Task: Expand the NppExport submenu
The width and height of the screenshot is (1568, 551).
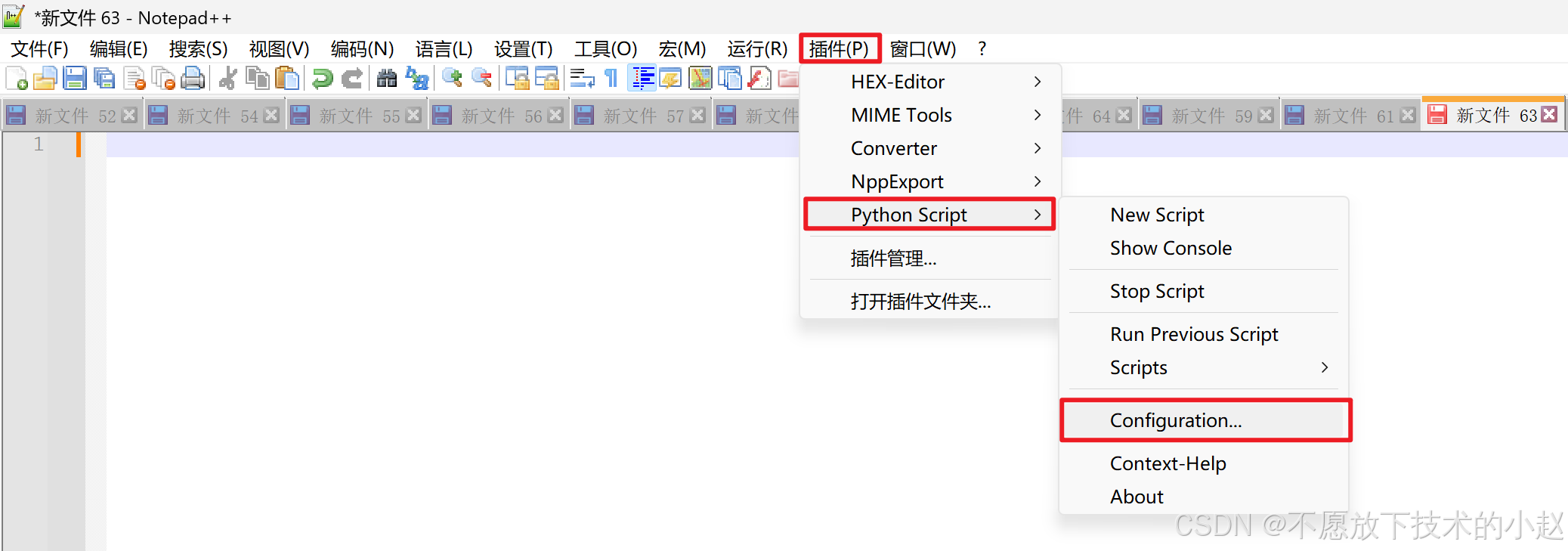Action: (x=930, y=181)
